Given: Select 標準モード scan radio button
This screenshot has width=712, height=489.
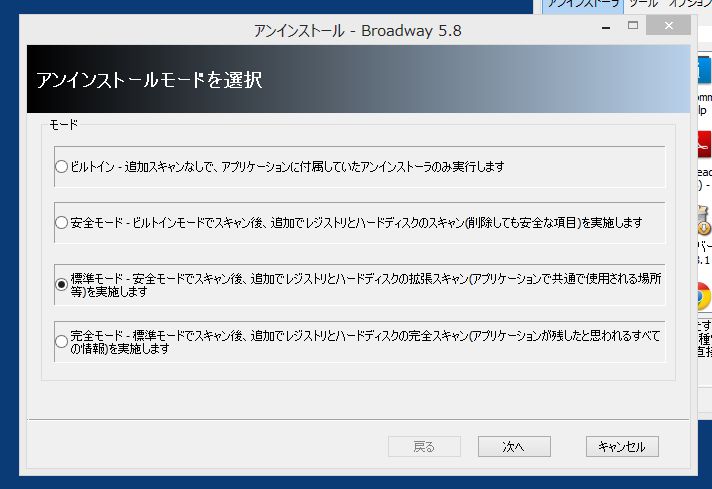Looking at the screenshot, I should (x=61, y=285).
